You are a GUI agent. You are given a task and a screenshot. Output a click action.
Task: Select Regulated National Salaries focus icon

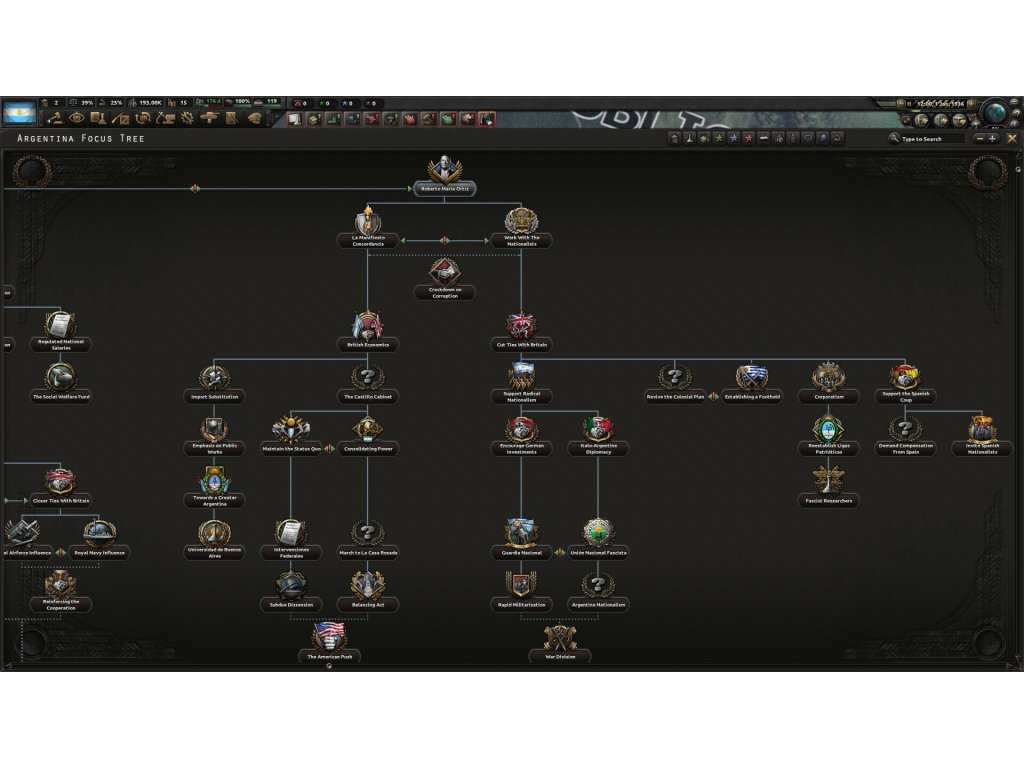tap(61, 323)
